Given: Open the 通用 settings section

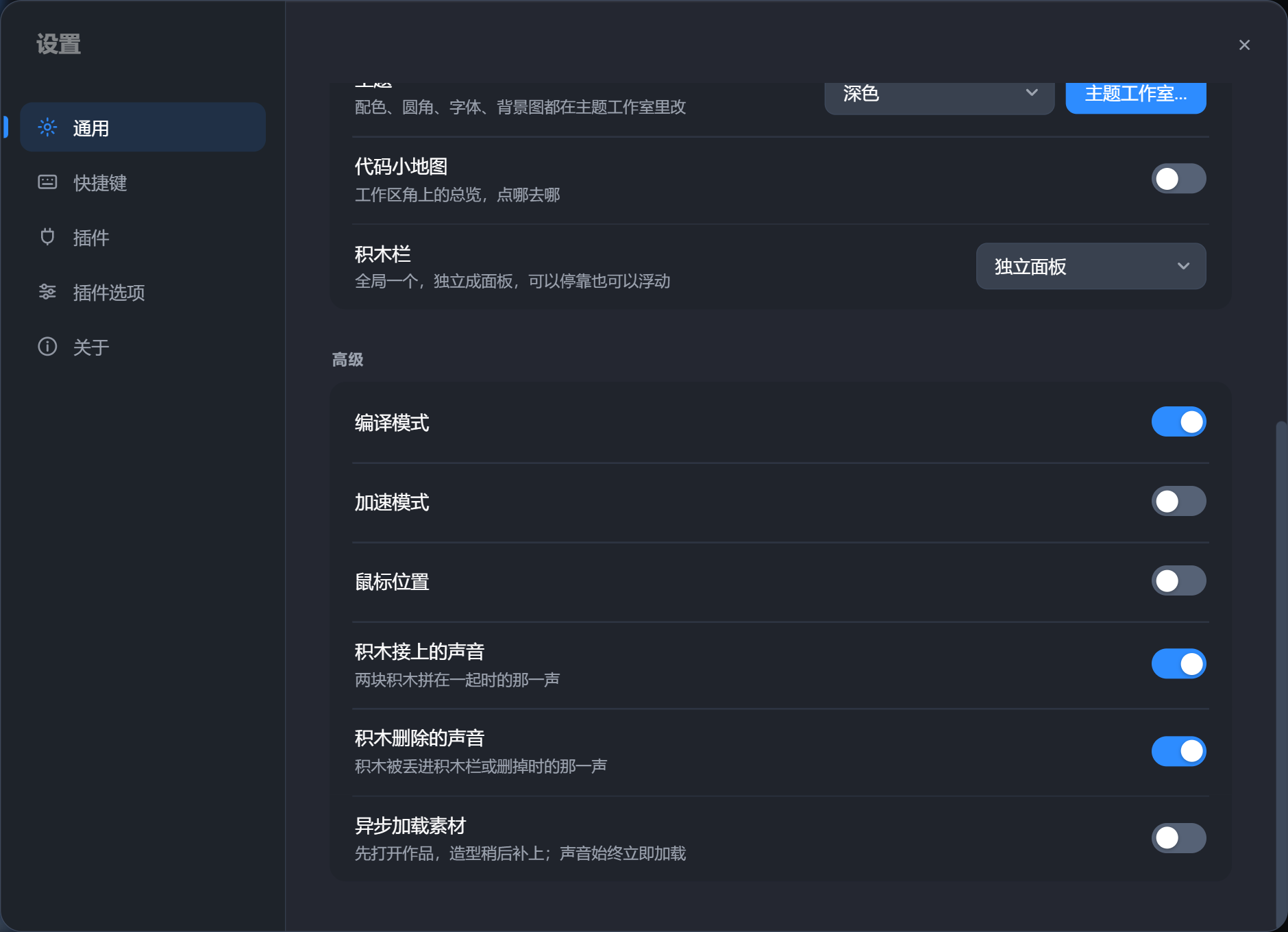Looking at the screenshot, I should pyautogui.click(x=143, y=127).
